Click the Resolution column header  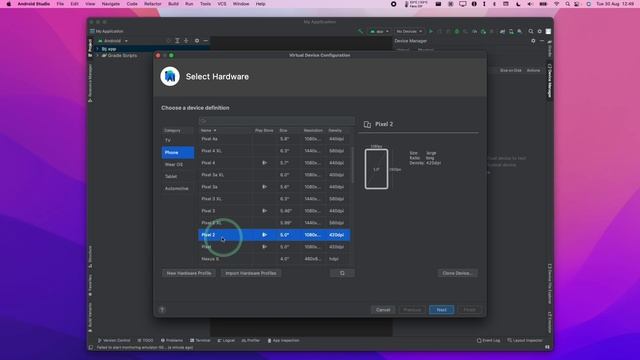coord(313,130)
